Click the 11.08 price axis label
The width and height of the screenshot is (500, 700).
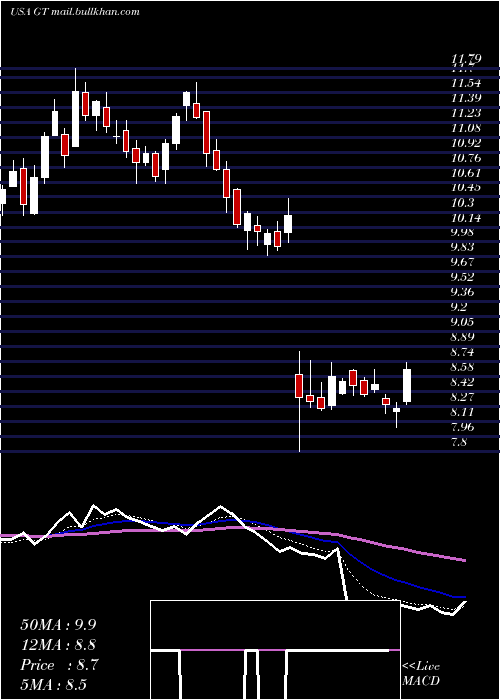(466, 128)
